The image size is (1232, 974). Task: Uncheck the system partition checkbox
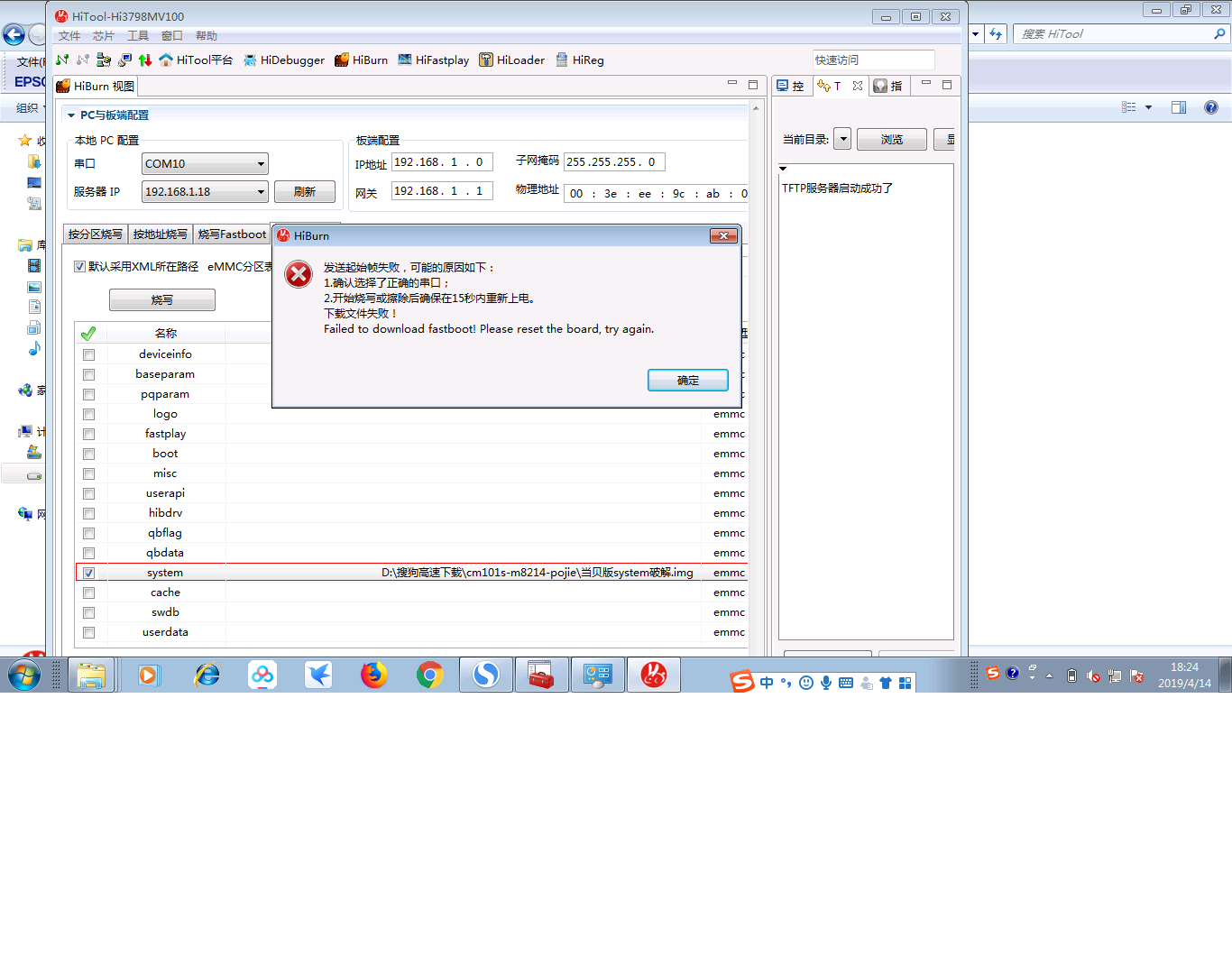[x=88, y=573]
